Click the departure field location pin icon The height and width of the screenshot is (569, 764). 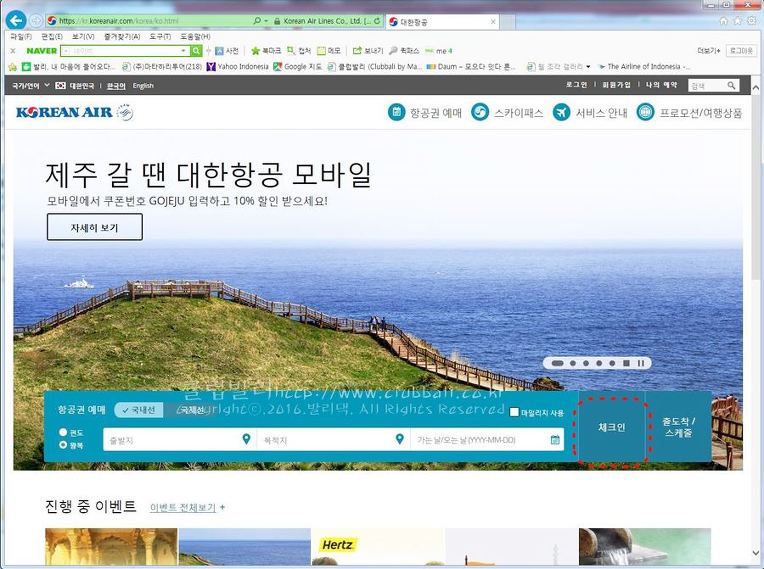(x=246, y=439)
